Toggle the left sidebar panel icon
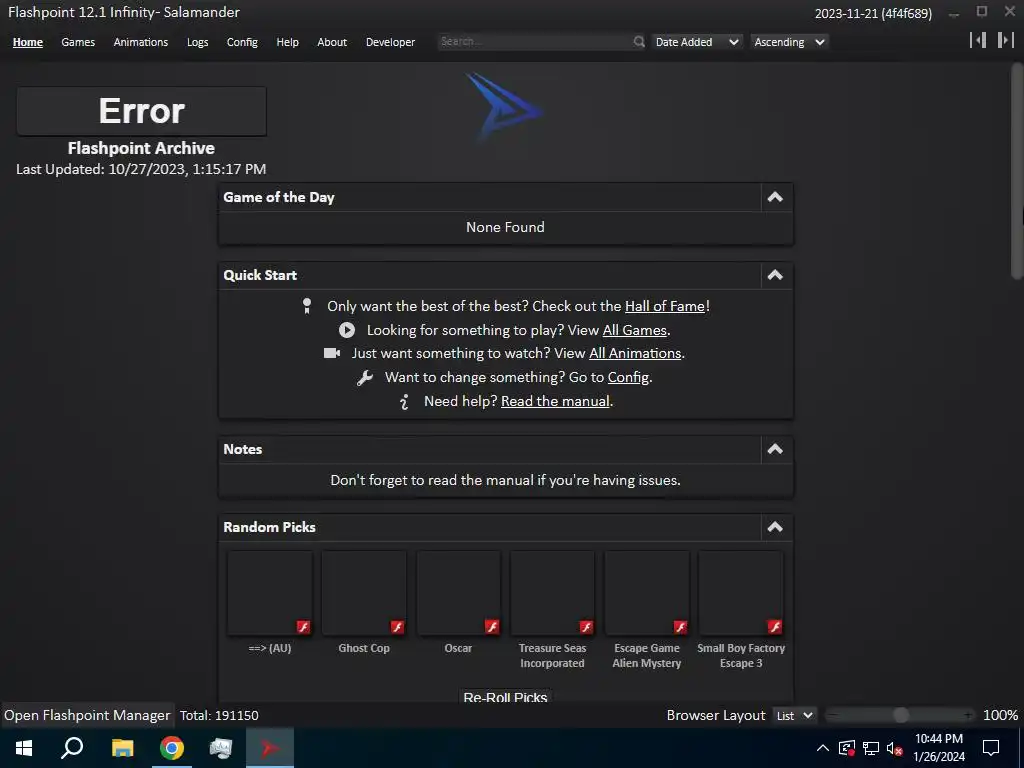The width and height of the screenshot is (1024, 768). point(978,40)
